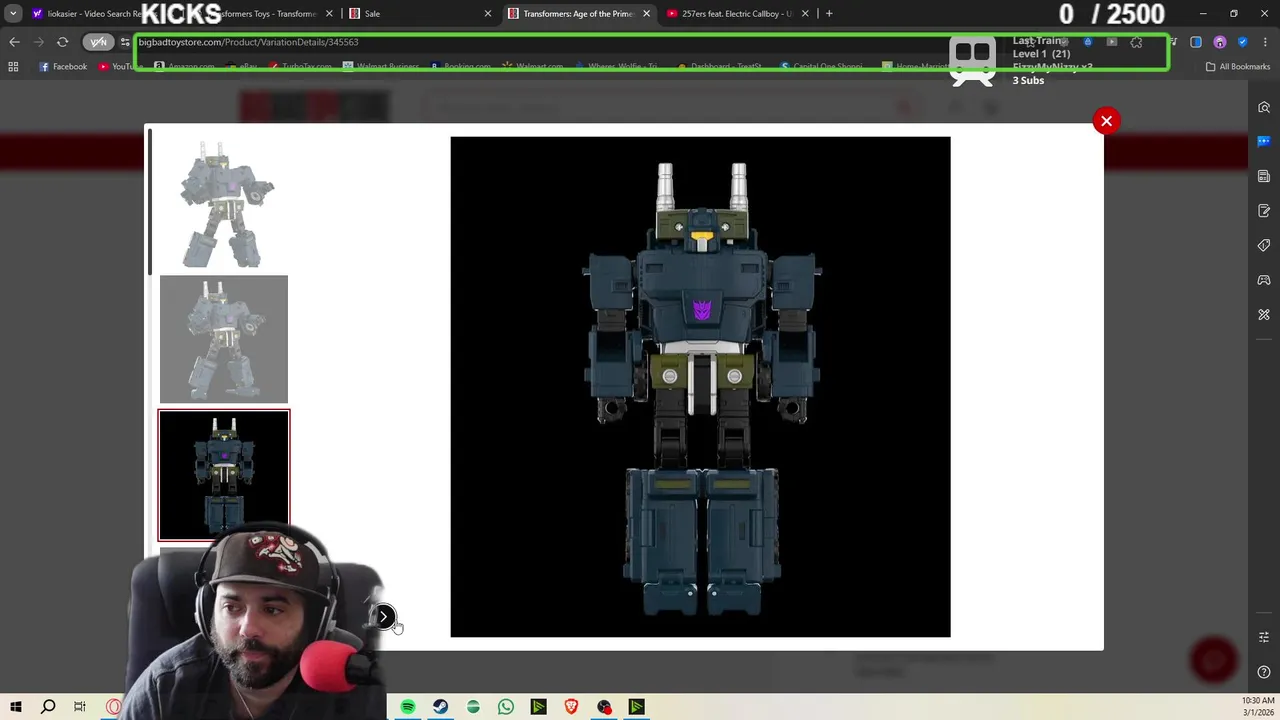Open the news reader sidebar icon
This screenshot has height=720, width=1280.
click(x=1264, y=176)
